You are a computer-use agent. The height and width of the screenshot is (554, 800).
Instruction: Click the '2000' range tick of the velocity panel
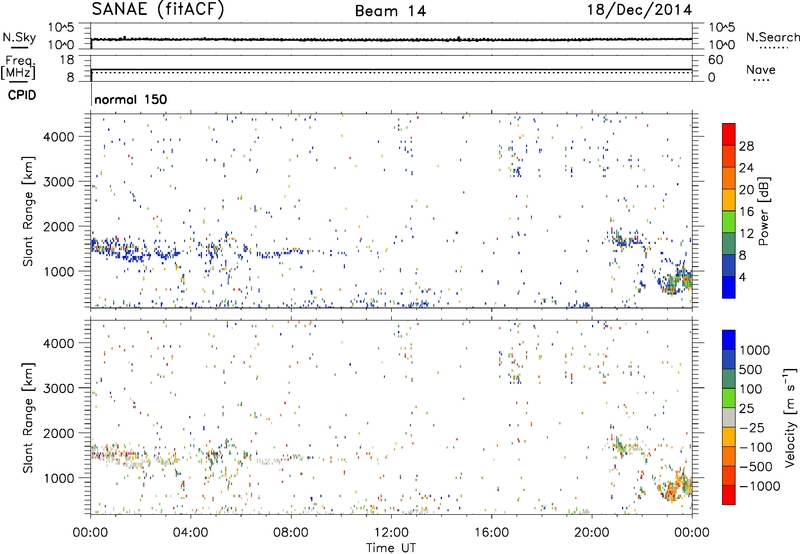[58, 433]
